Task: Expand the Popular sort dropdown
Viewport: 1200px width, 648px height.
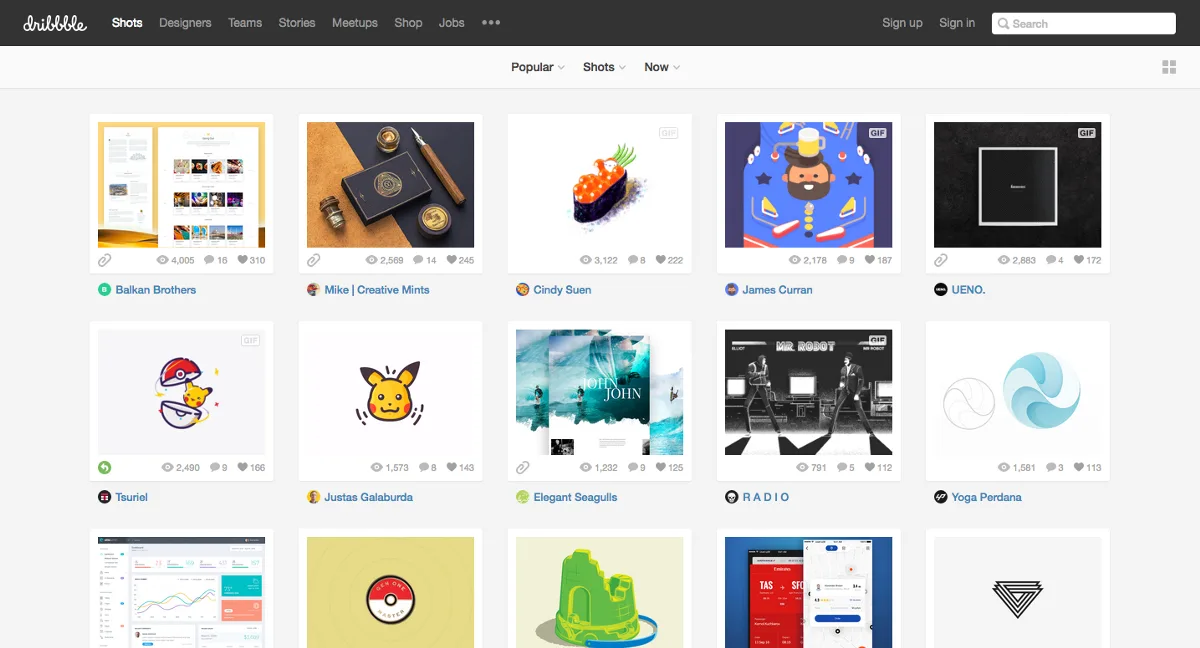Action: click(x=538, y=67)
